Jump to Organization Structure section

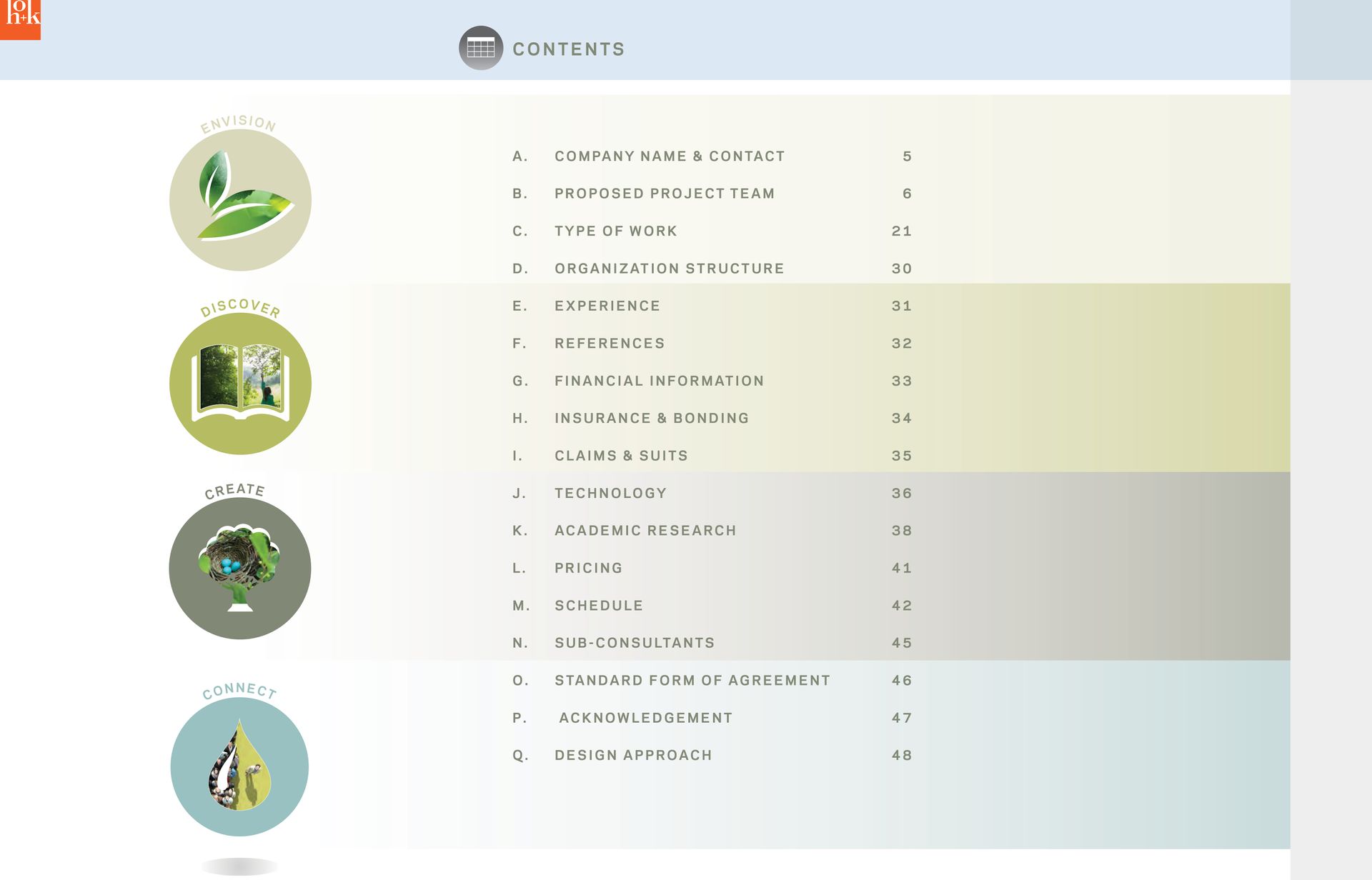[669, 269]
